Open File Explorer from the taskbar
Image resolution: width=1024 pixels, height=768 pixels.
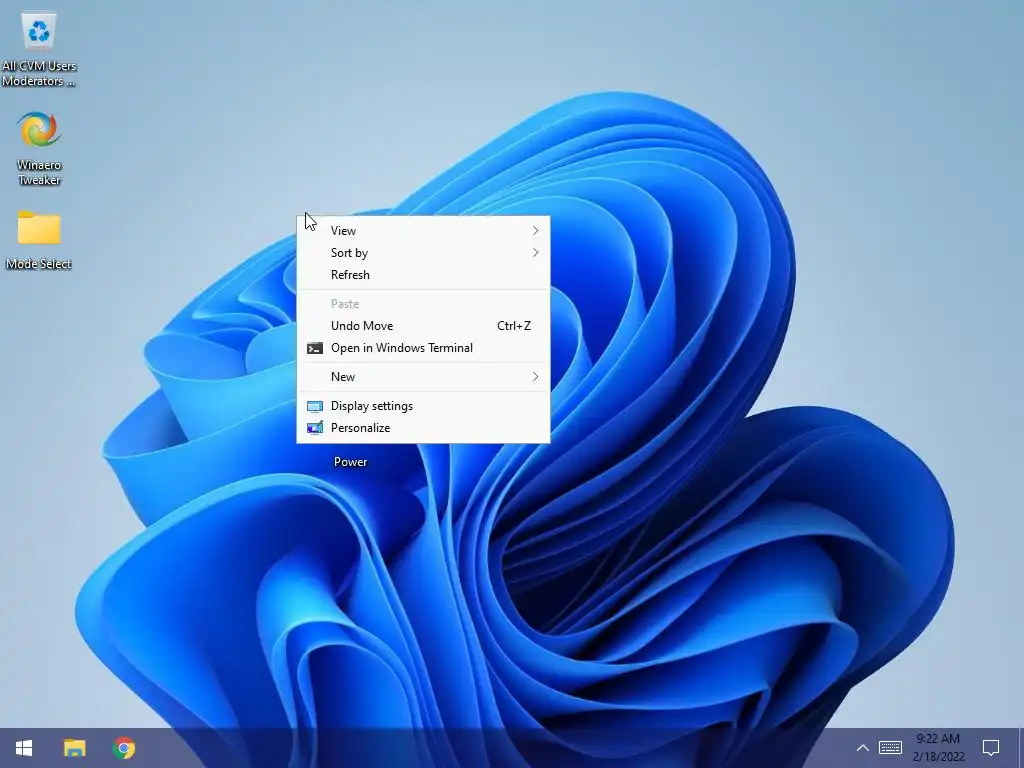[x=74, y=748]
